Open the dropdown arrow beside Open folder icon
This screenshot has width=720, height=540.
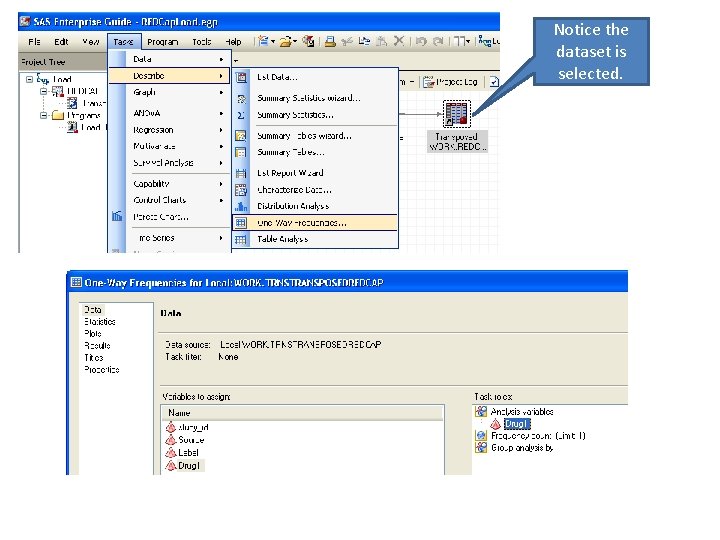coord(295,42)
